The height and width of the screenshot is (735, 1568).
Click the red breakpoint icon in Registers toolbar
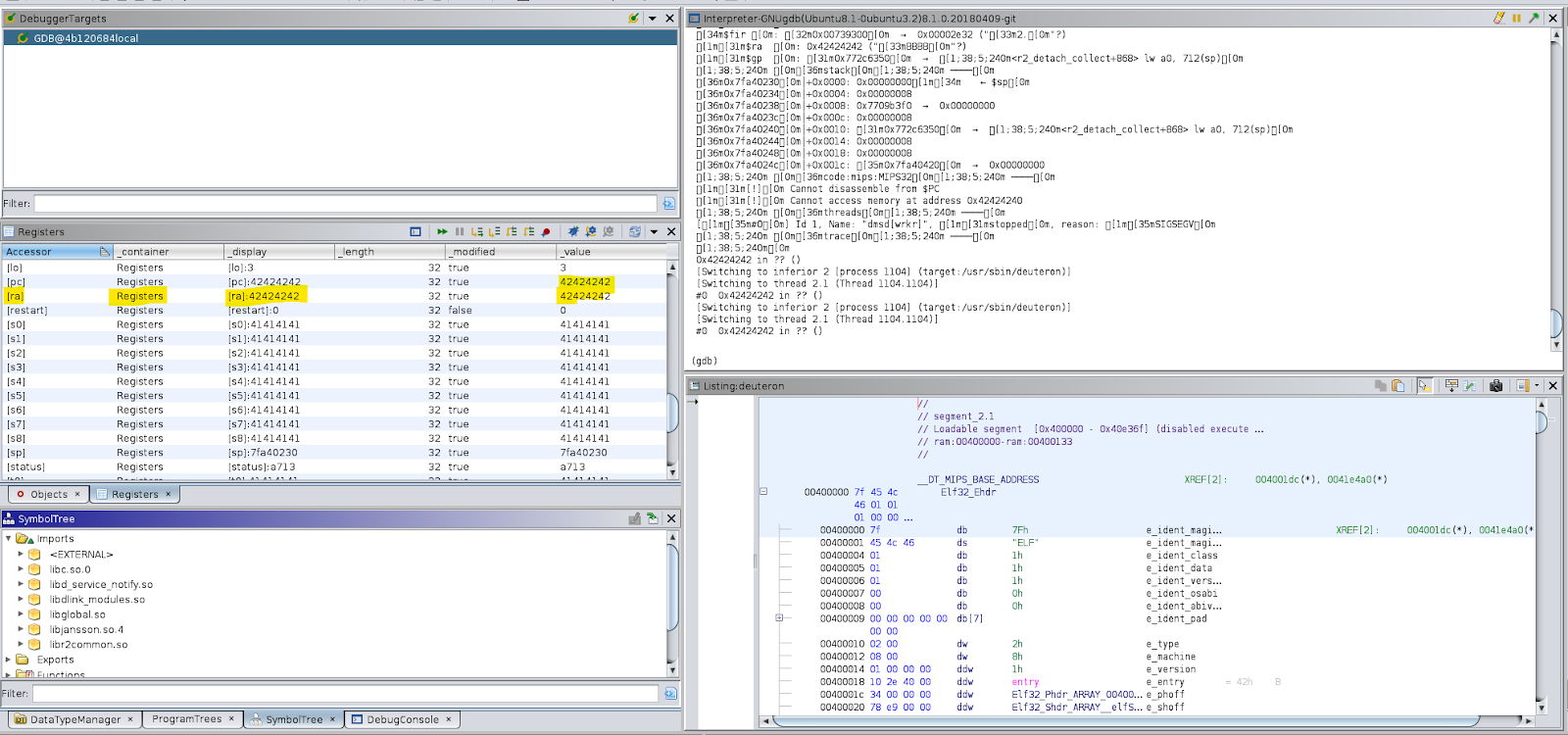[x=546, y=232]
